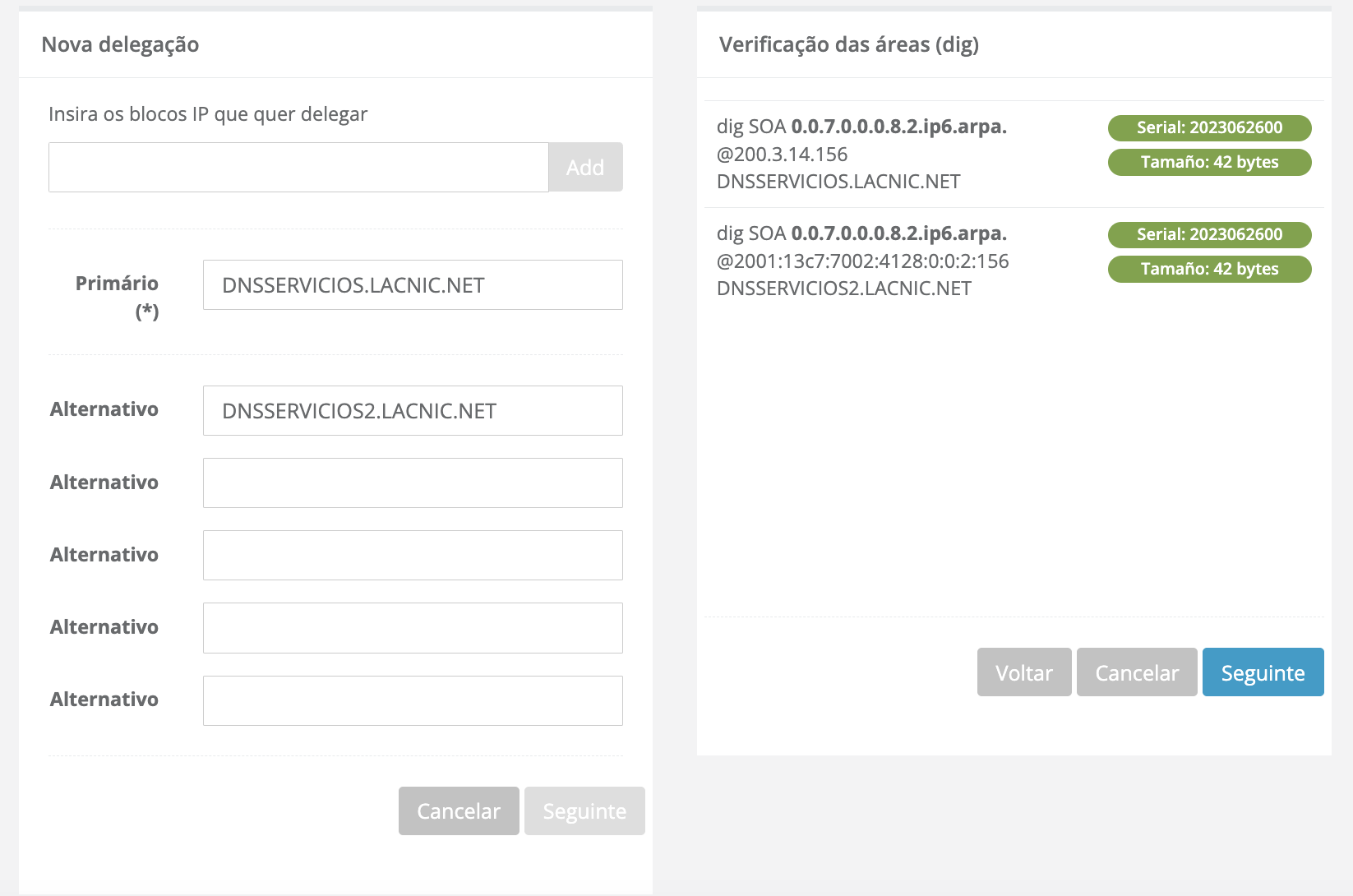Select the dig result for @200.3.14.156
Image resolution: width=1353 pixels, height=896 pixels.
pos(861,155)
